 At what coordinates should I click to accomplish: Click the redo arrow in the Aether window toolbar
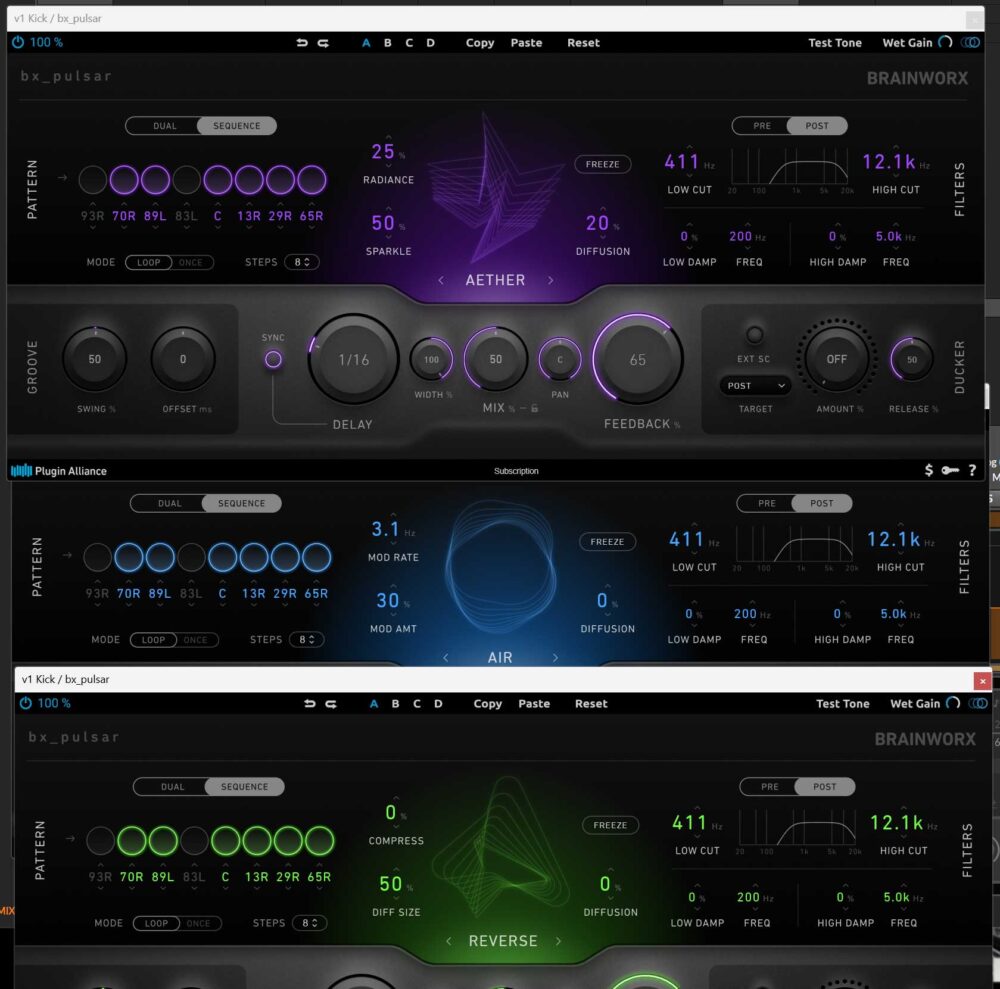tap(323, 43)
